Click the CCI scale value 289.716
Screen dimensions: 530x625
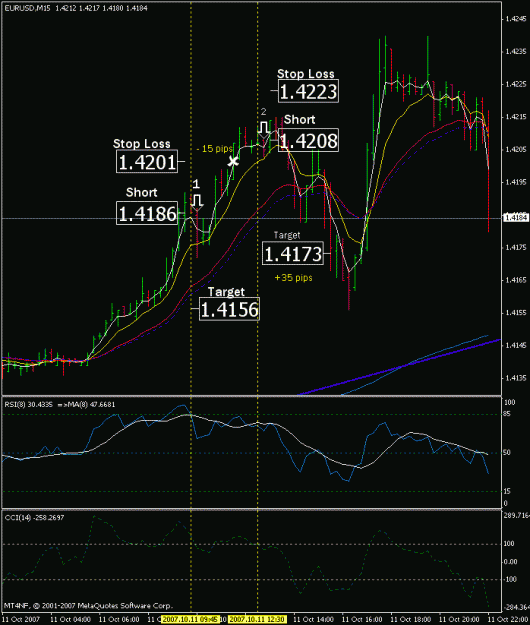click(x=517, y=516)
